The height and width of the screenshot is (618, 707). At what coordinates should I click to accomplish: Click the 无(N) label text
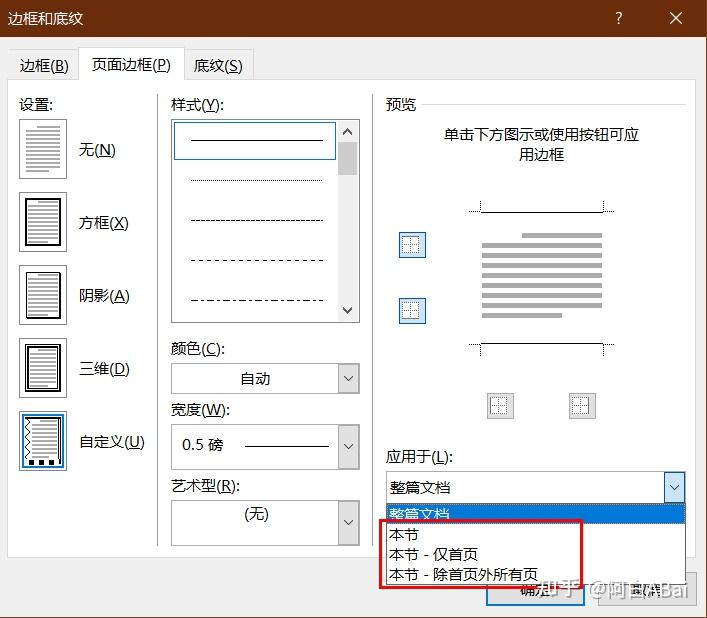pyautogui.click(x=97, y=149)
